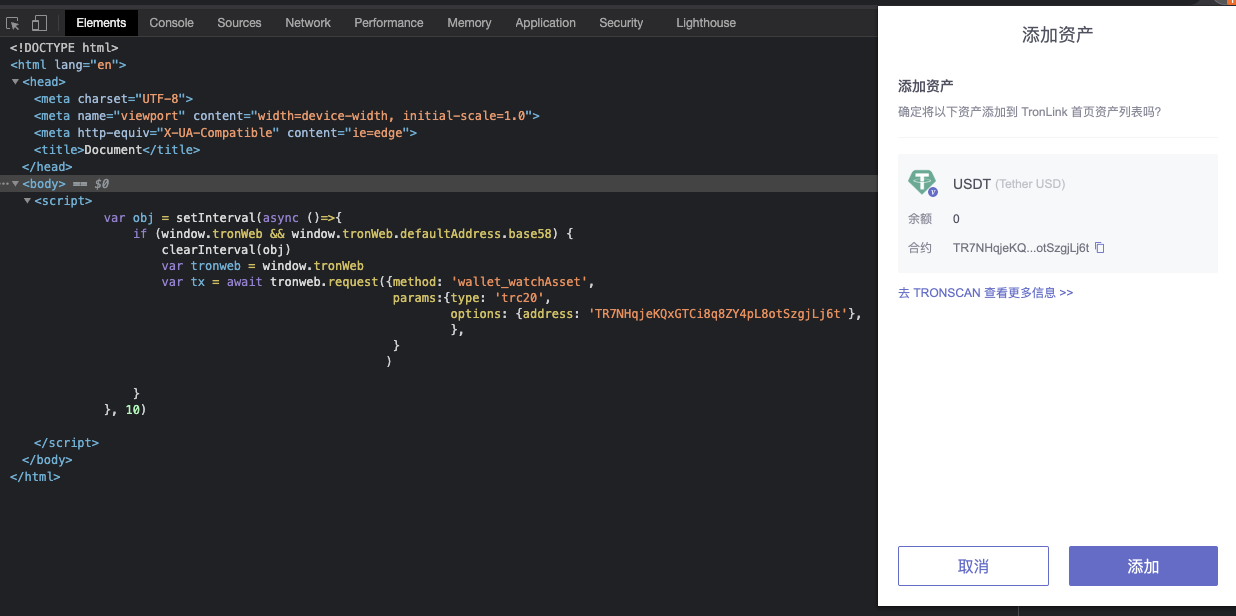Screen dimensions: 1236x616
Task: Select the title Document node
Action: 117,150
